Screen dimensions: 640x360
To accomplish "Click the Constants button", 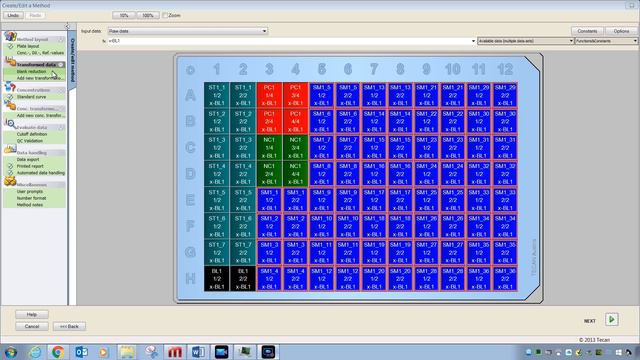I will point(587,31).
